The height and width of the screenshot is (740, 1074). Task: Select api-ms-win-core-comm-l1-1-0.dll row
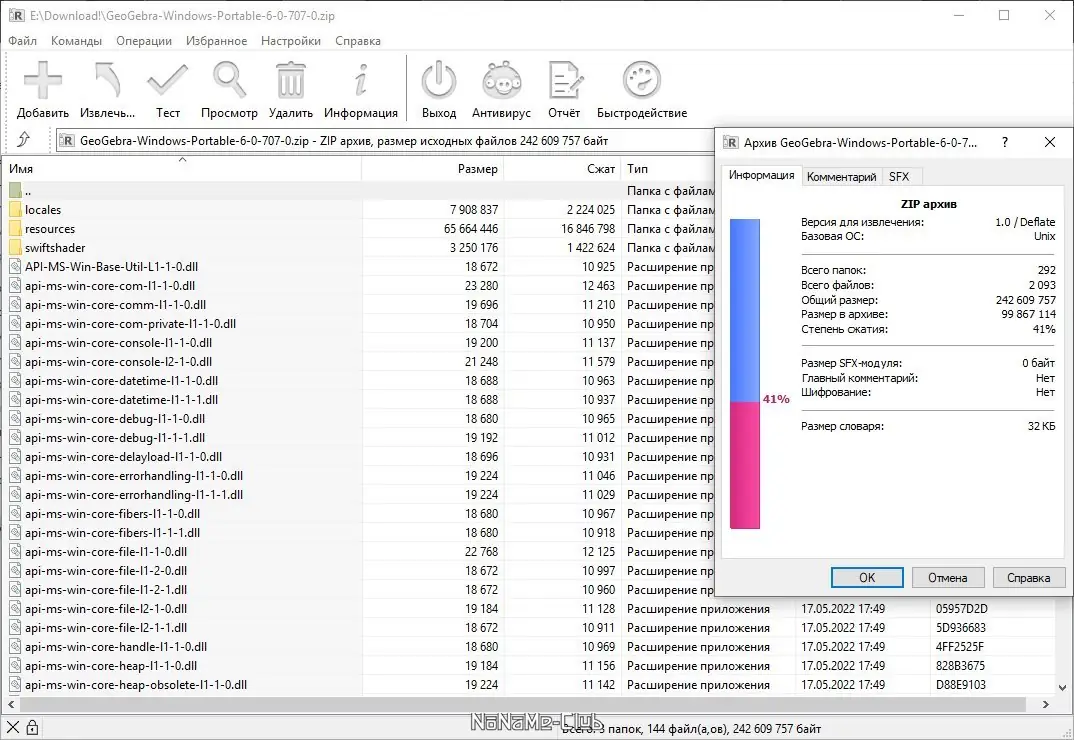360,305
